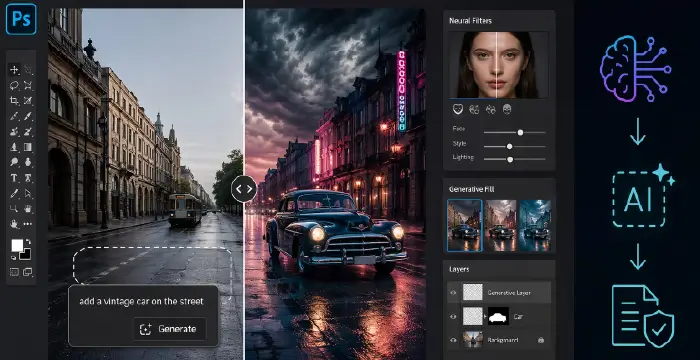
Task: Select the Car layer name
Action: pos(518,317)
